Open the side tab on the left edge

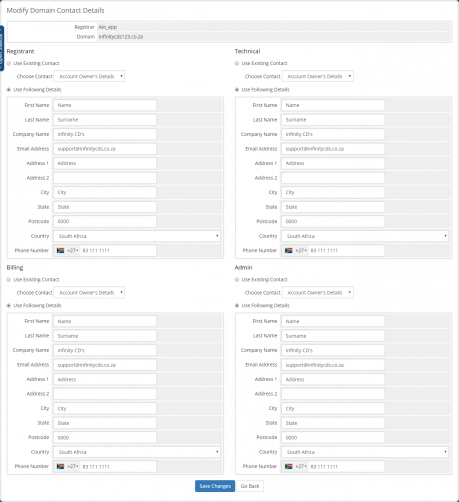pos(2,48)
